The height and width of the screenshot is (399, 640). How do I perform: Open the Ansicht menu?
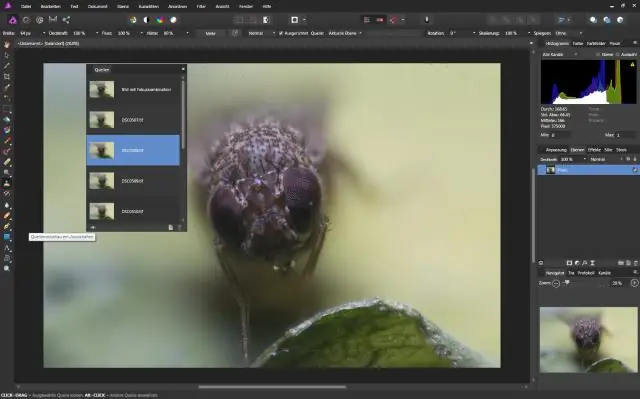(x=222, y=6)
